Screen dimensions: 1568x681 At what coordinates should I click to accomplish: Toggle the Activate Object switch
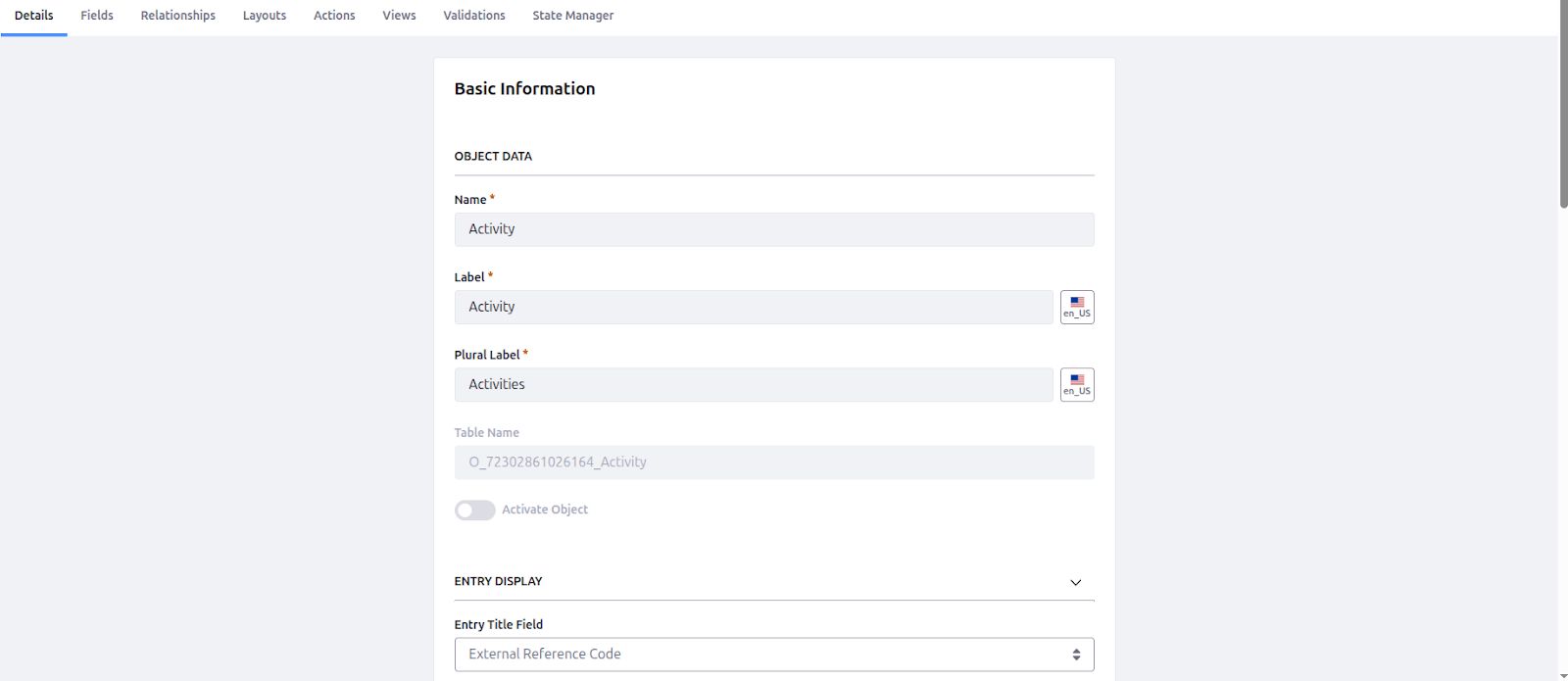475,511
